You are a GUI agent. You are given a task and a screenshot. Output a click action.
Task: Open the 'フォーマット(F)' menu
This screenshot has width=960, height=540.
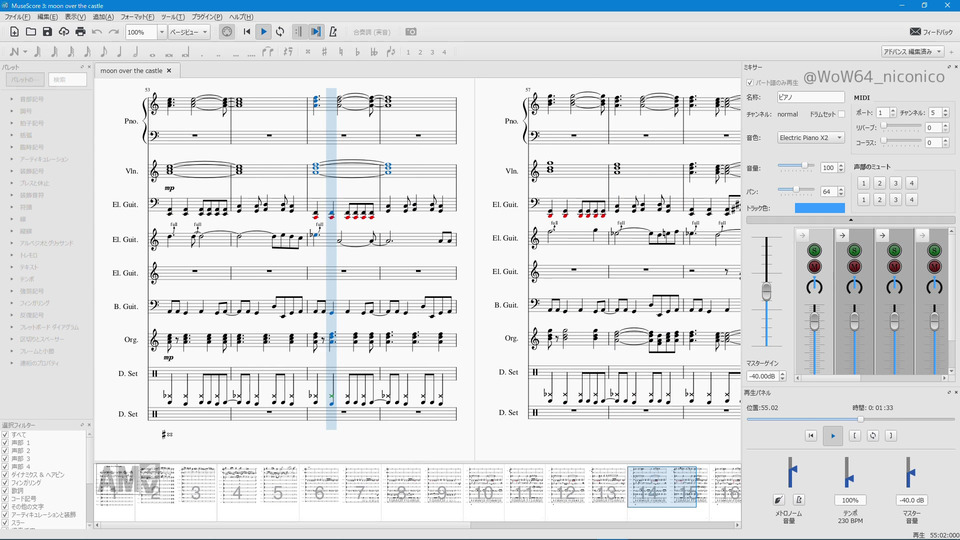(x=137, y=17)
